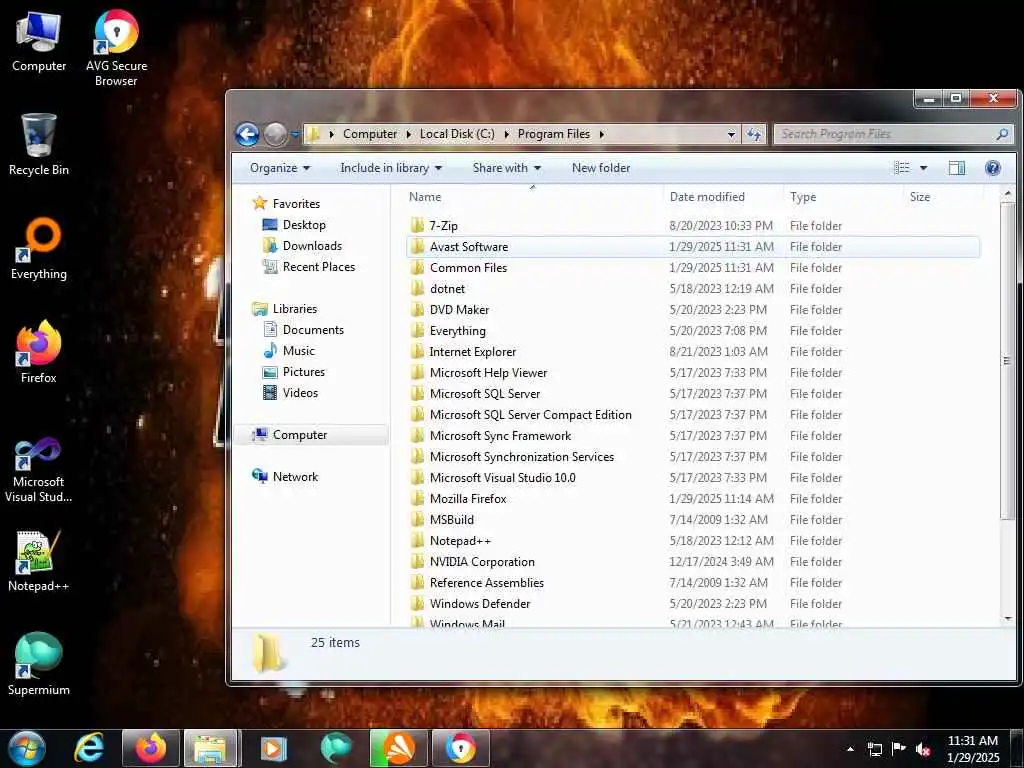Open the Recycle Bin desktop icon
The image size is (1024, 768).
coord(39,144)
